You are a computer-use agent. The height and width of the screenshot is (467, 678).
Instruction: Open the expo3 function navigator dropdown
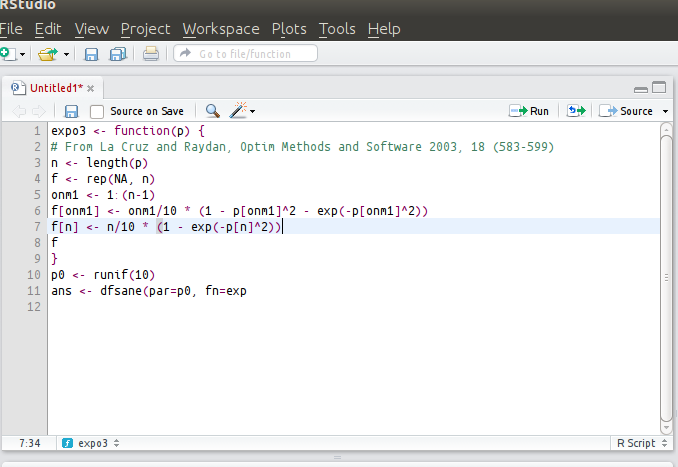tap(92, 442)
